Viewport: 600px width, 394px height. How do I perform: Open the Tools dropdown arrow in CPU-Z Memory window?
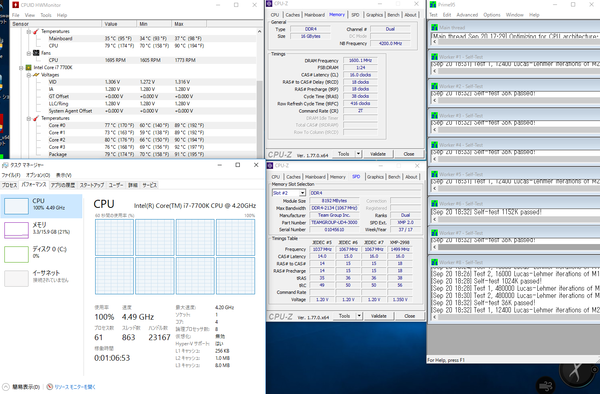[359, 154]
